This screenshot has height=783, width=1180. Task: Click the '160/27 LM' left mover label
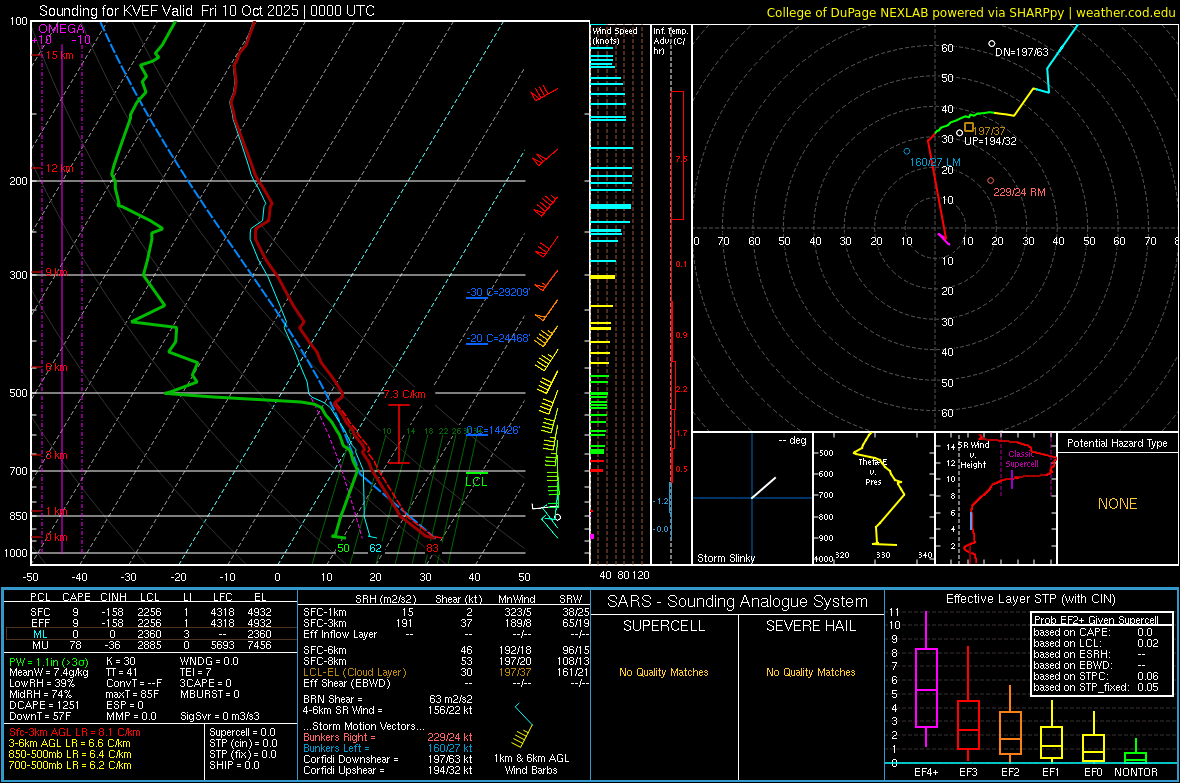[x=935, y=162]
